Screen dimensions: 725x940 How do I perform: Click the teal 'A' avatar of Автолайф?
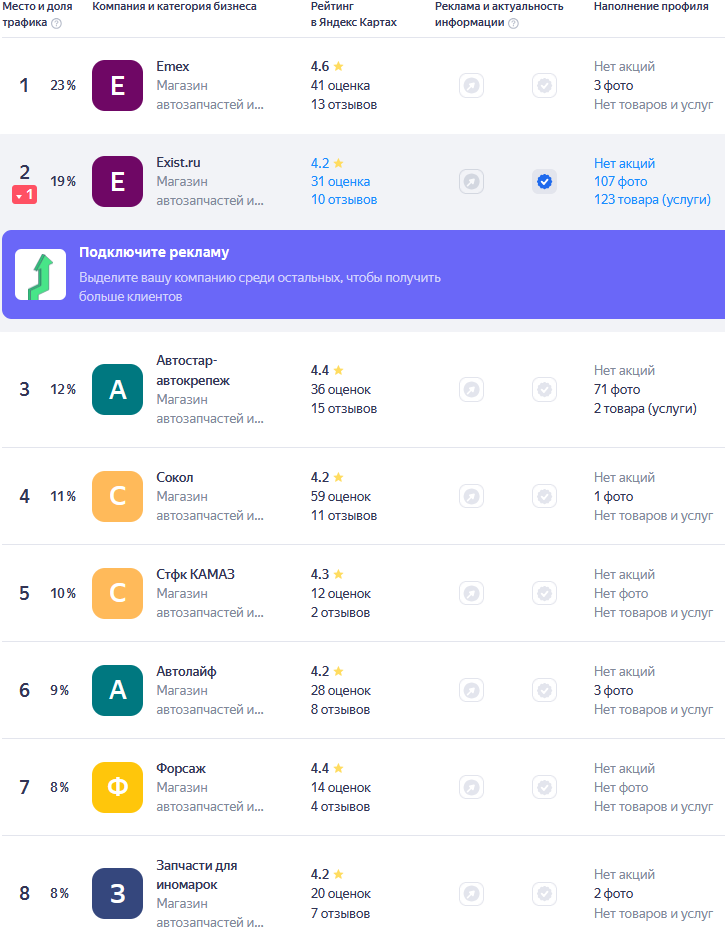117,690
